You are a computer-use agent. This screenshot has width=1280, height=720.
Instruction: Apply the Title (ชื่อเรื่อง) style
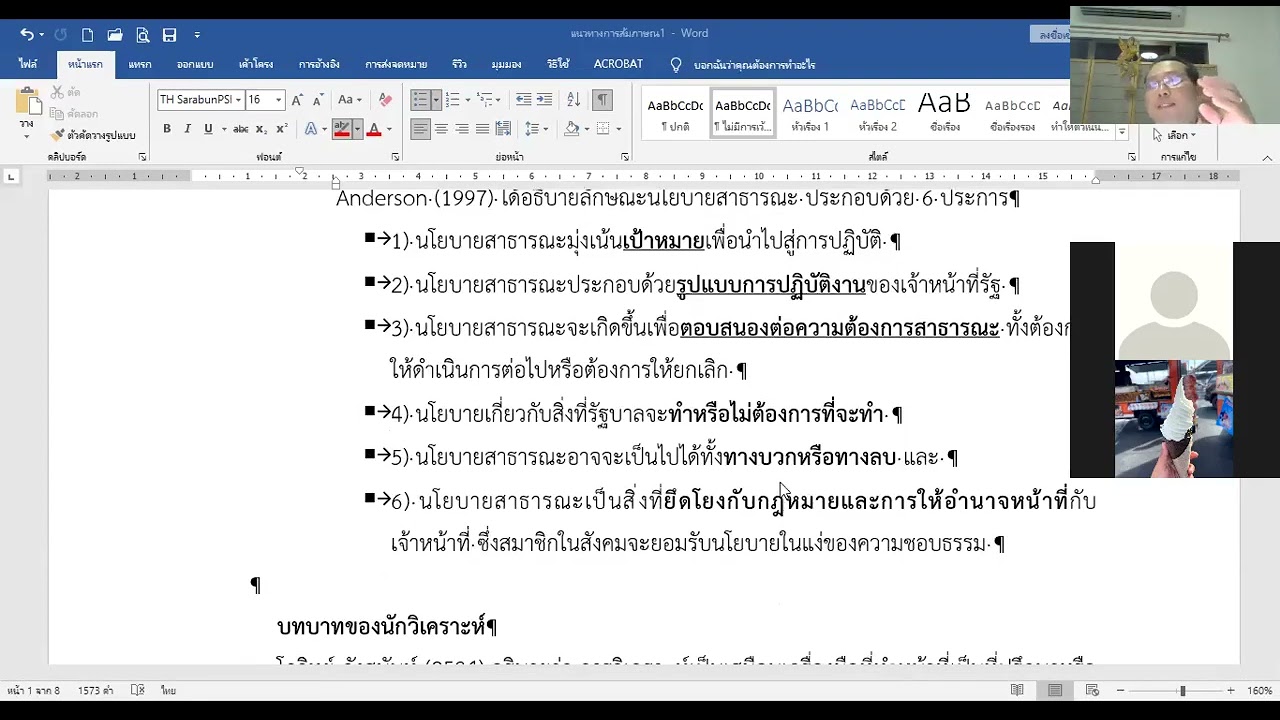tap(945, 114)
